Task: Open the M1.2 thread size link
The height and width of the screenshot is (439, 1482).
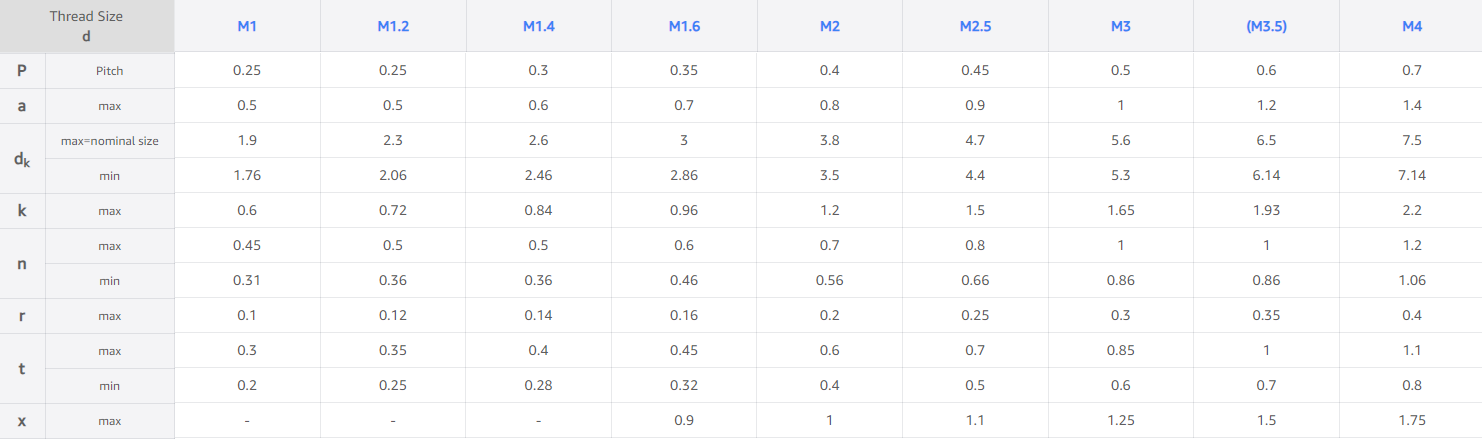Action: [x=393, y=26]
